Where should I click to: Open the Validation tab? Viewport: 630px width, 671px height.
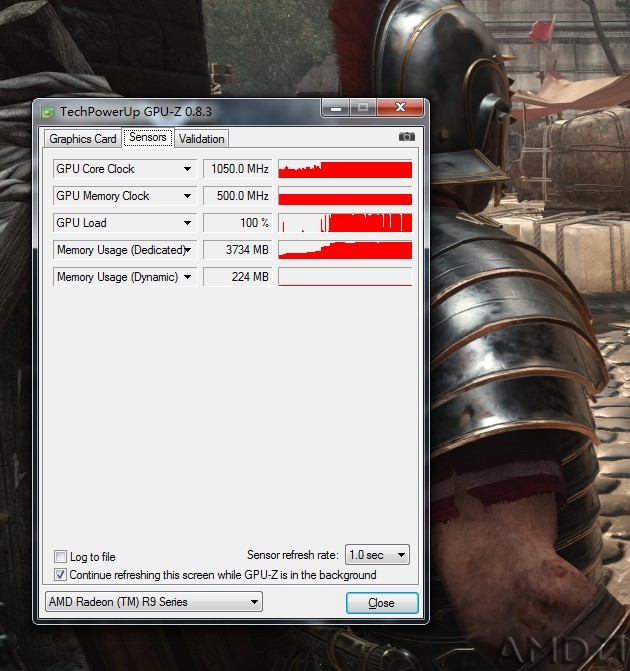[202, 139]
